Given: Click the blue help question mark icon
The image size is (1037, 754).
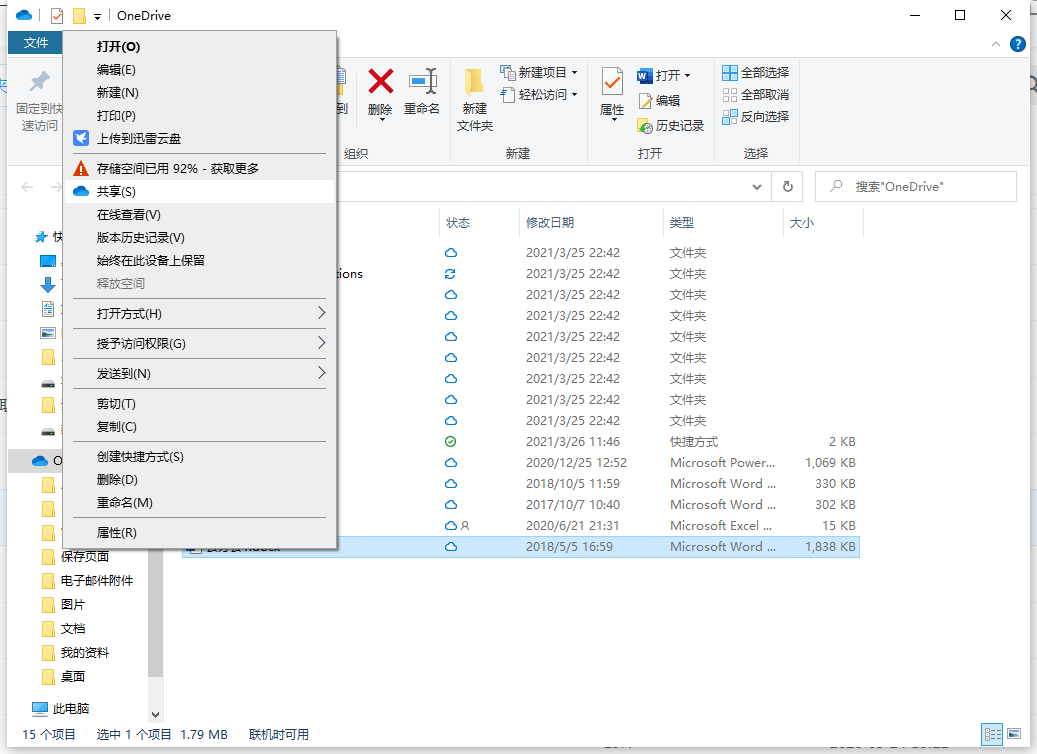Looking at the screenshot, I should click(1018, 44).
